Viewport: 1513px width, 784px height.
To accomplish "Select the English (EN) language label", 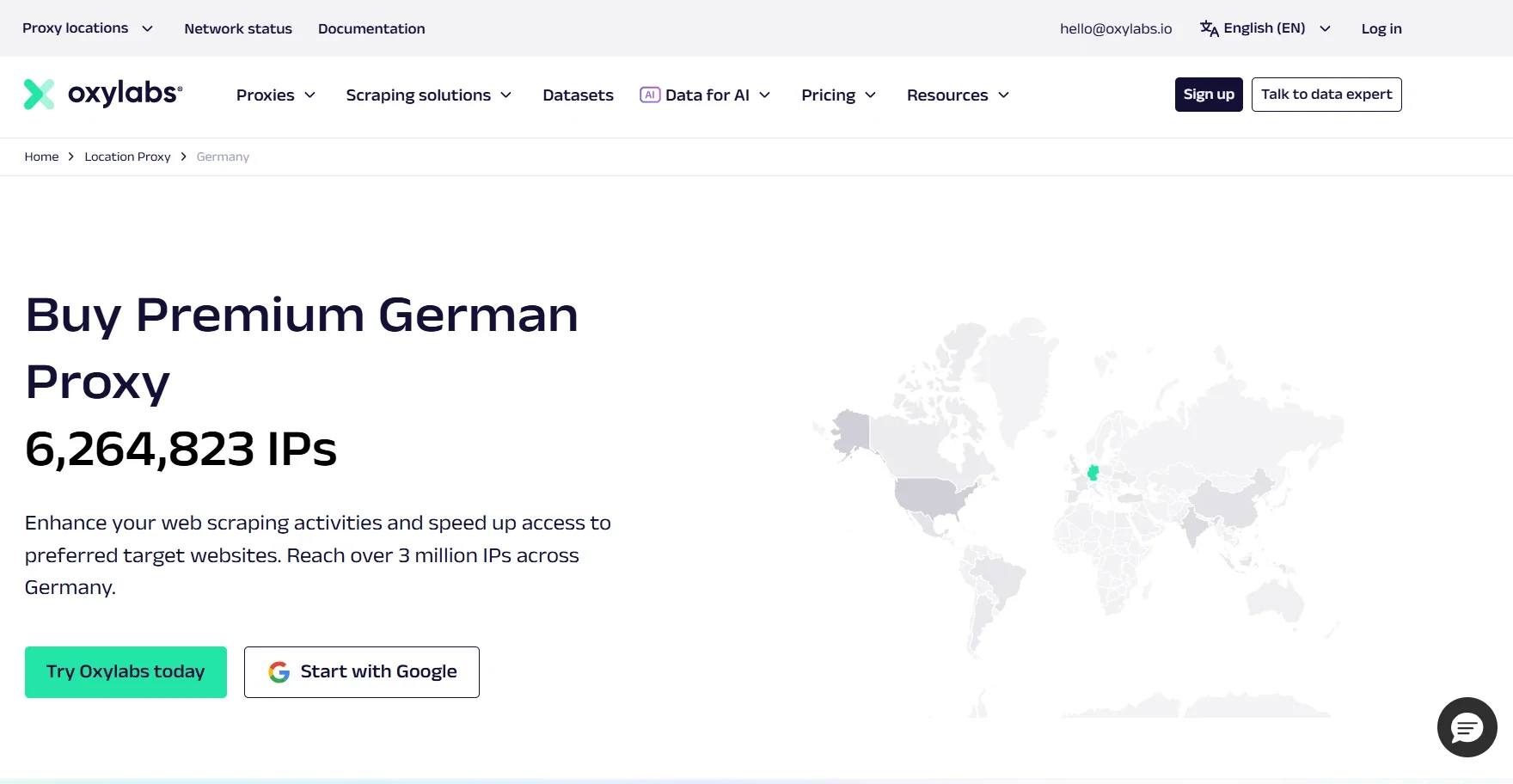I will [x=1264, y=28].
